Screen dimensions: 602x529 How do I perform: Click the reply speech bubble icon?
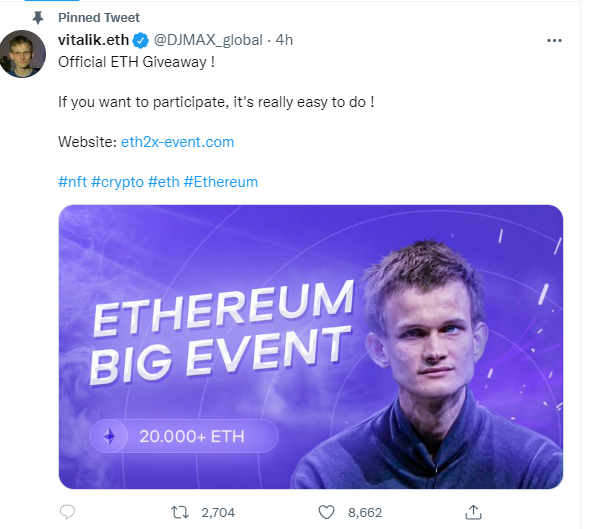[68, 512]
